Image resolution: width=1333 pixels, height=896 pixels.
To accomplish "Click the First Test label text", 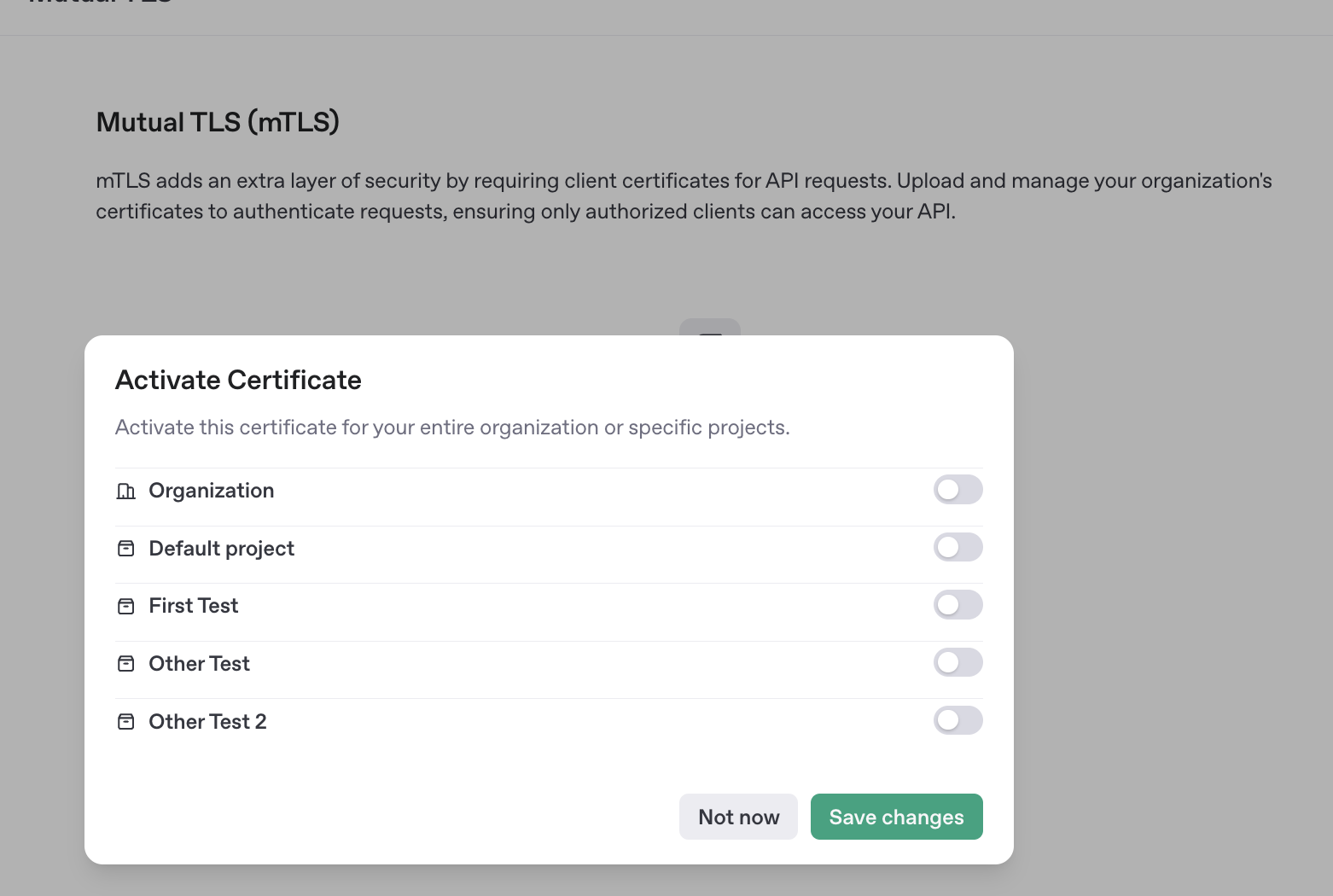I will click(x=194, y=606).
